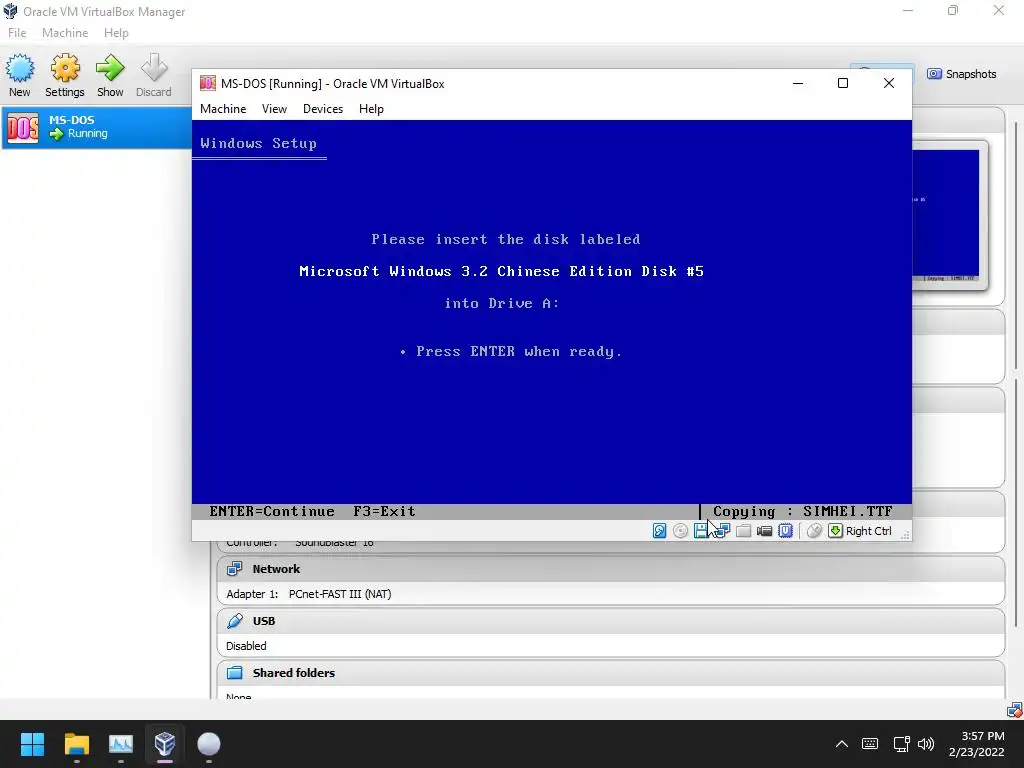Click the video recording camera status icon
Viewport: 1024px width, 768px height.
764,531
